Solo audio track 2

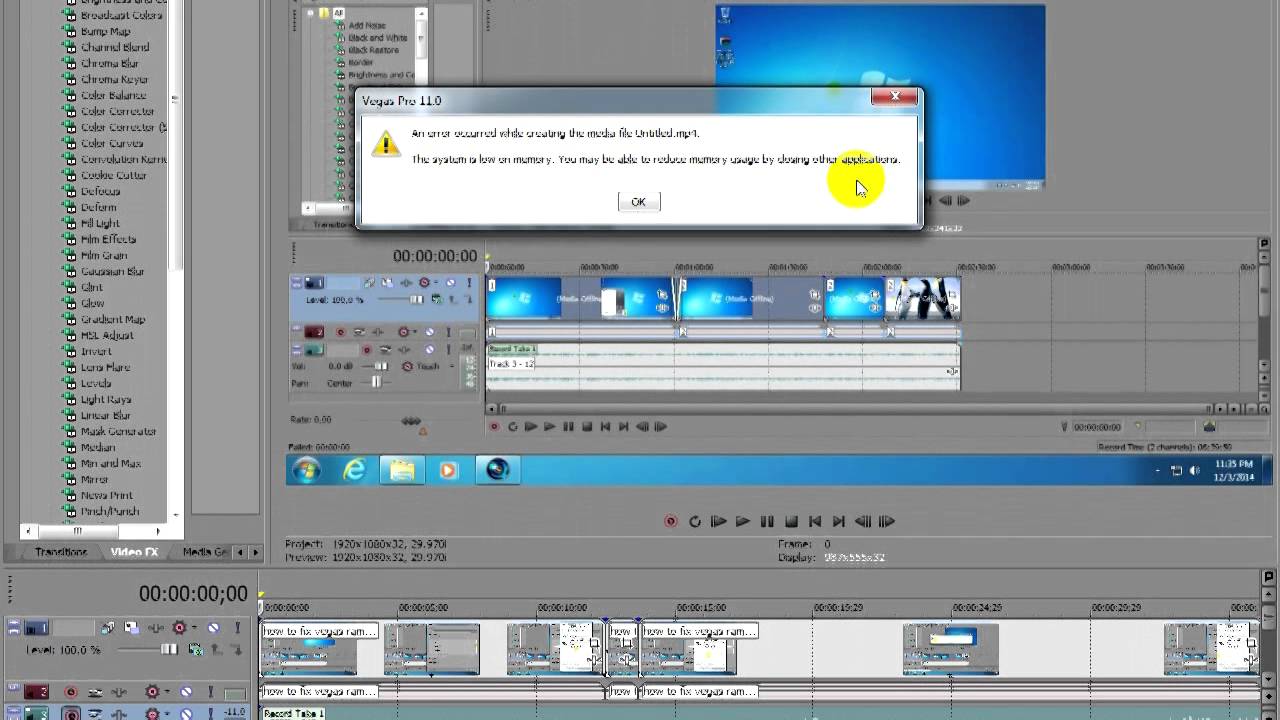click(x=211, y=692)
